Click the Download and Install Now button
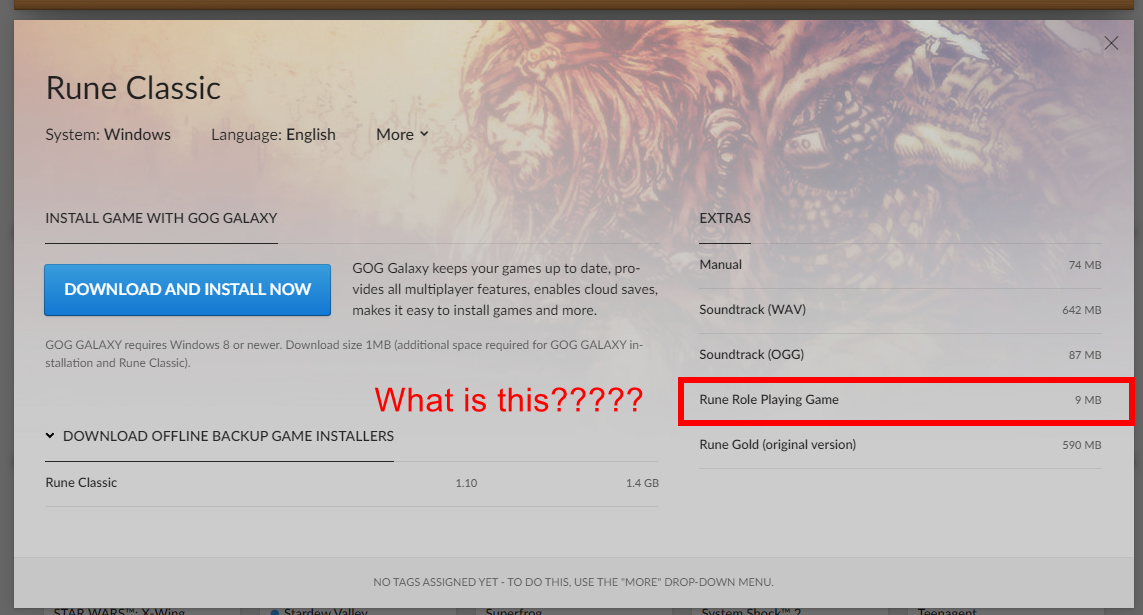This screenshot has width=1143, height=615. pyautogui.click(x=188, y=290)
